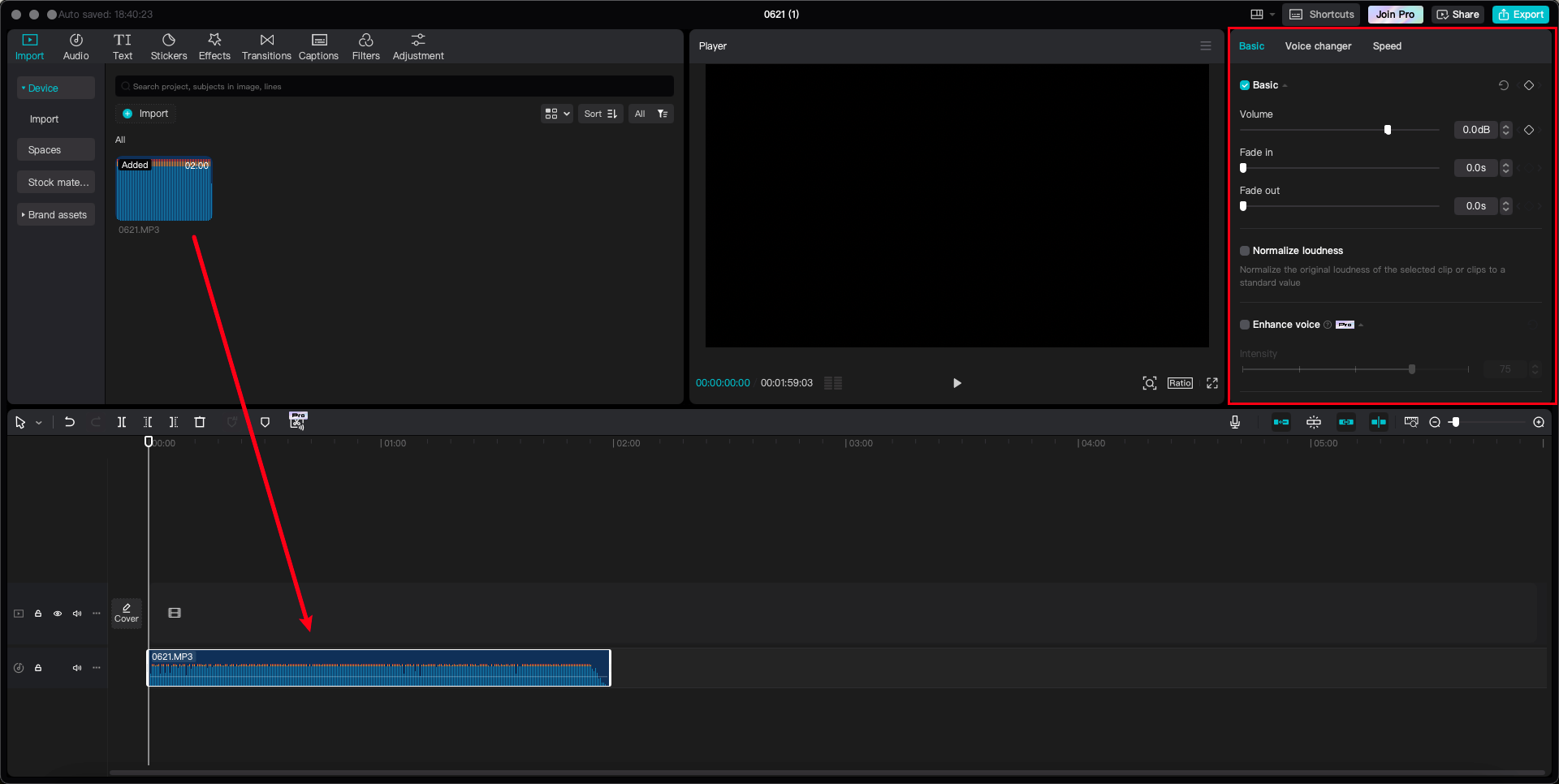The image size is (1559, 784).
Task: Increase or decrease the Volume dB stepper
Action: tap(1506, 130)
